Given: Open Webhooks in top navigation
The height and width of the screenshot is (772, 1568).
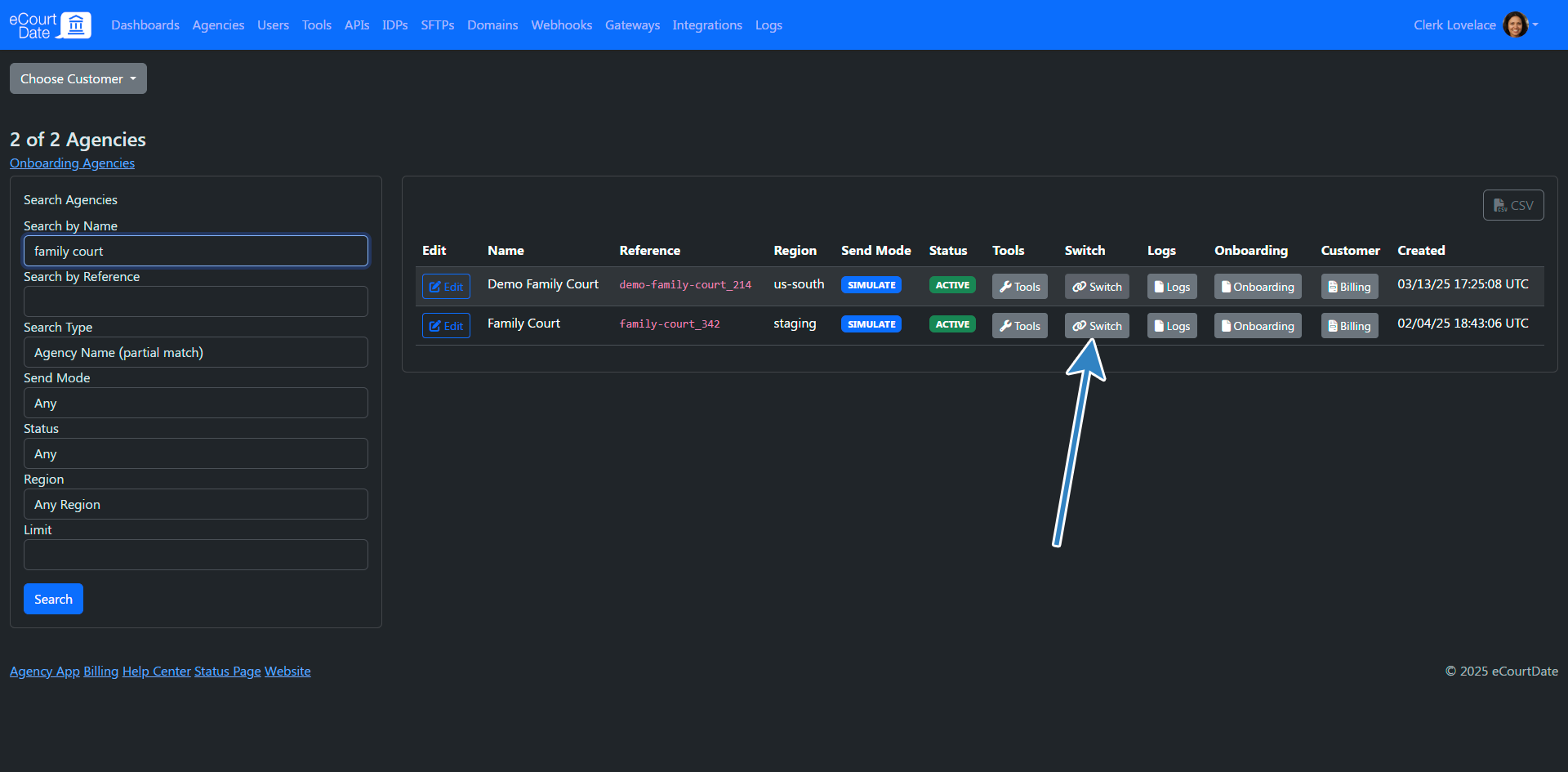Looking at the screenshot, I should point(562,25).
